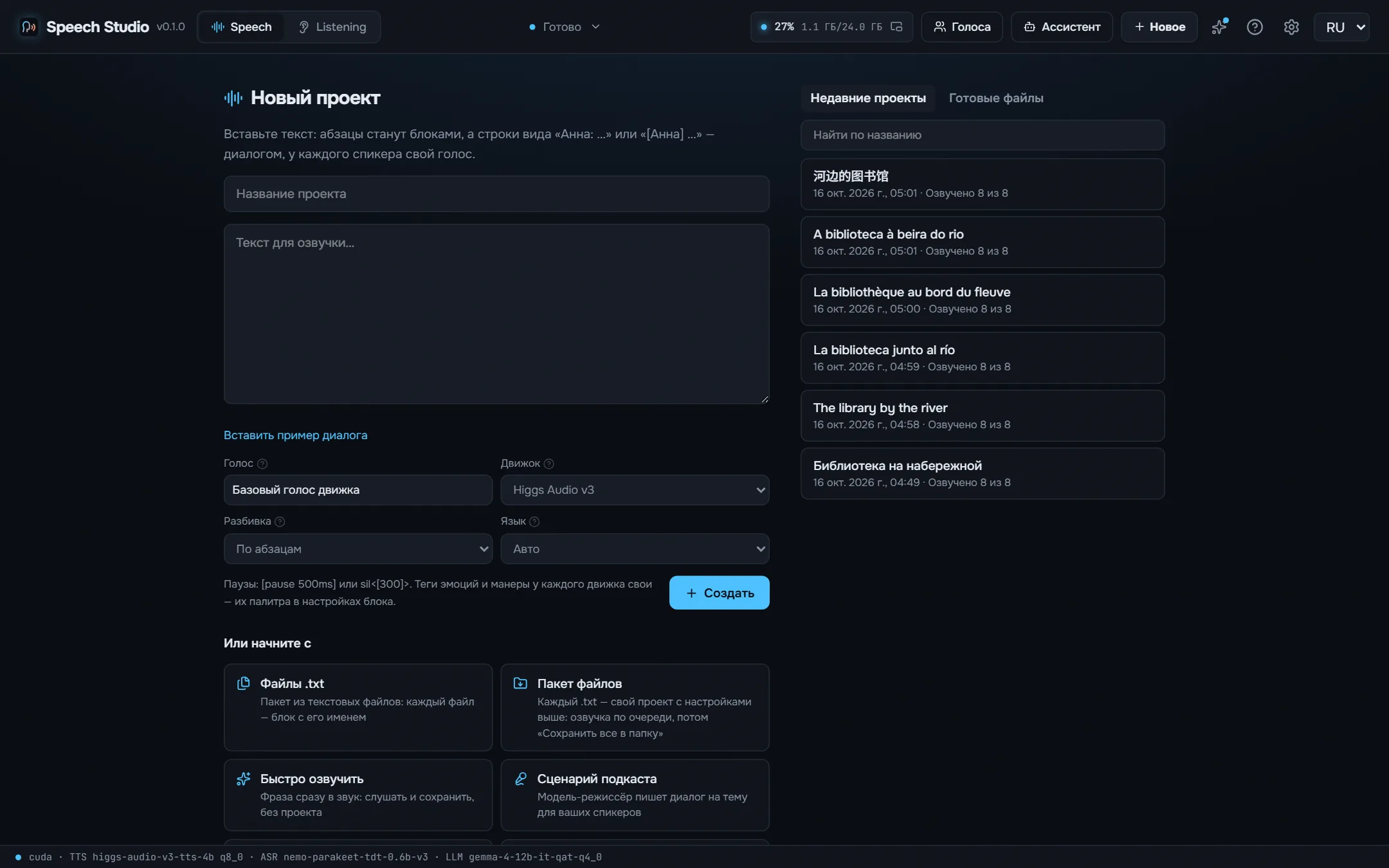Screen dimensions: 1389x868
Task: Switch to Готовые файлы tab
Action: (x=996, y=98)
